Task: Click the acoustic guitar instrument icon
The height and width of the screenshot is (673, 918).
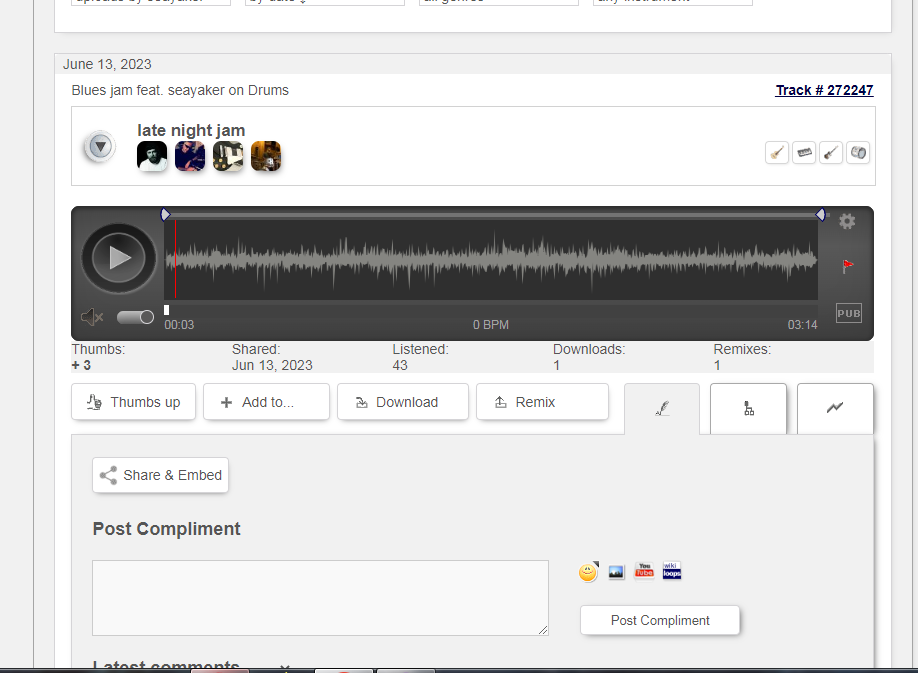Action: (x=777, y=153)
